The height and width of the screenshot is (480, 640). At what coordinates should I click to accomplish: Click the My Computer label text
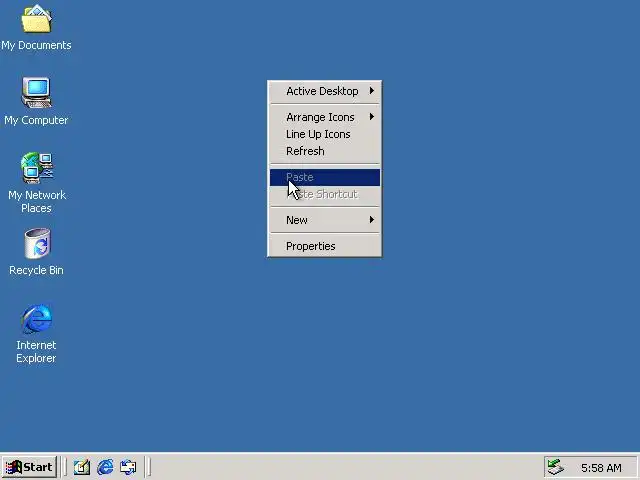(x=36, y=120)
